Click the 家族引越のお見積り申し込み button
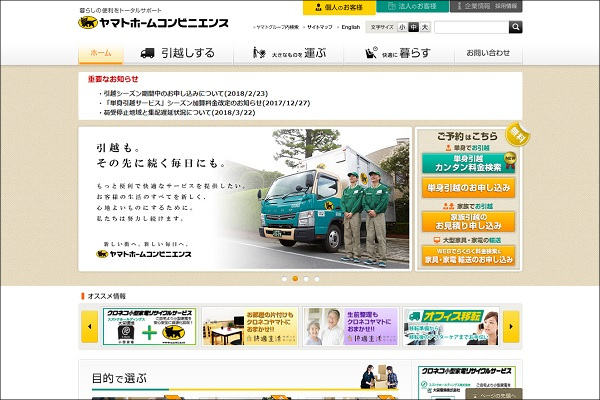The image size is (600, 400). (468, 222)
